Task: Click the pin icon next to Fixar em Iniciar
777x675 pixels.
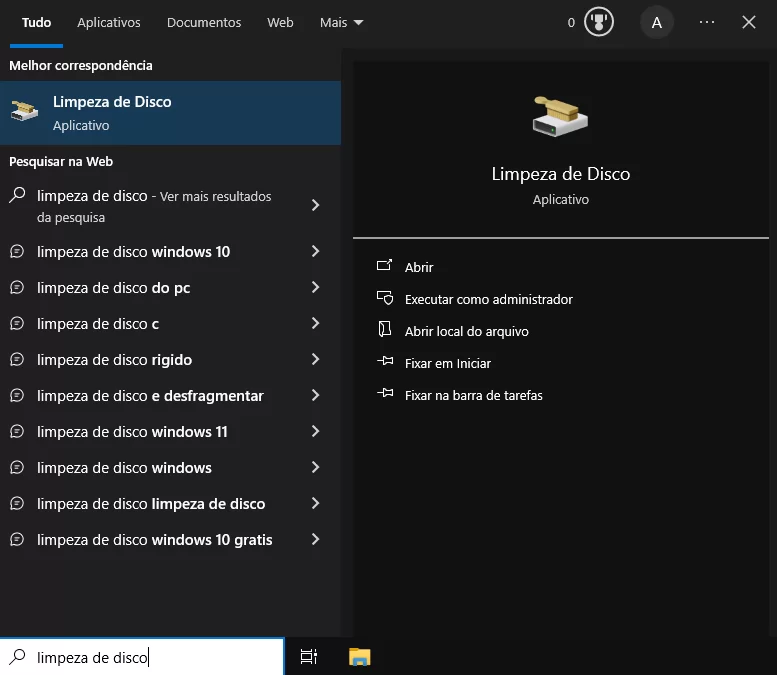Action: coord(385,361)
